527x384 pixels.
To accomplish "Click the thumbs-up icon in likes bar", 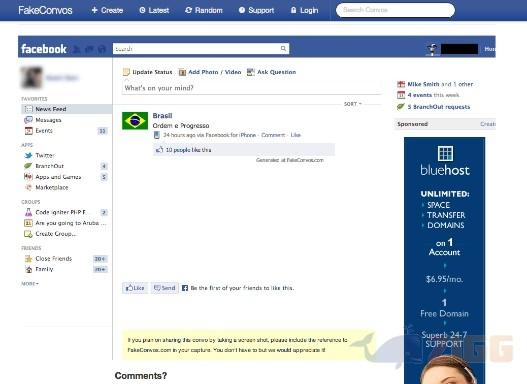I will coord(159,150).
